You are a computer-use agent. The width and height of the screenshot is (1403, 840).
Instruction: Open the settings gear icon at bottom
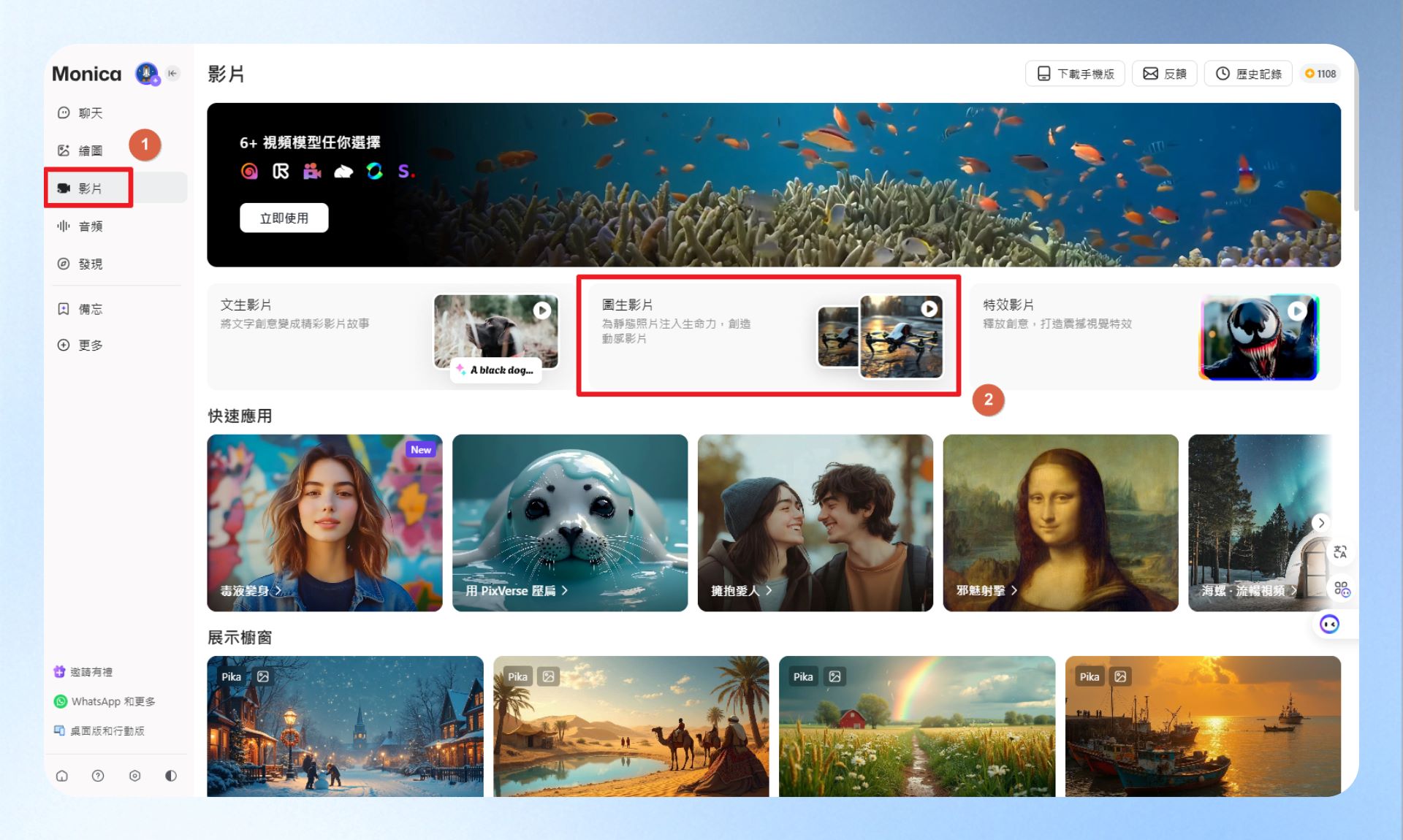(134, 776)
